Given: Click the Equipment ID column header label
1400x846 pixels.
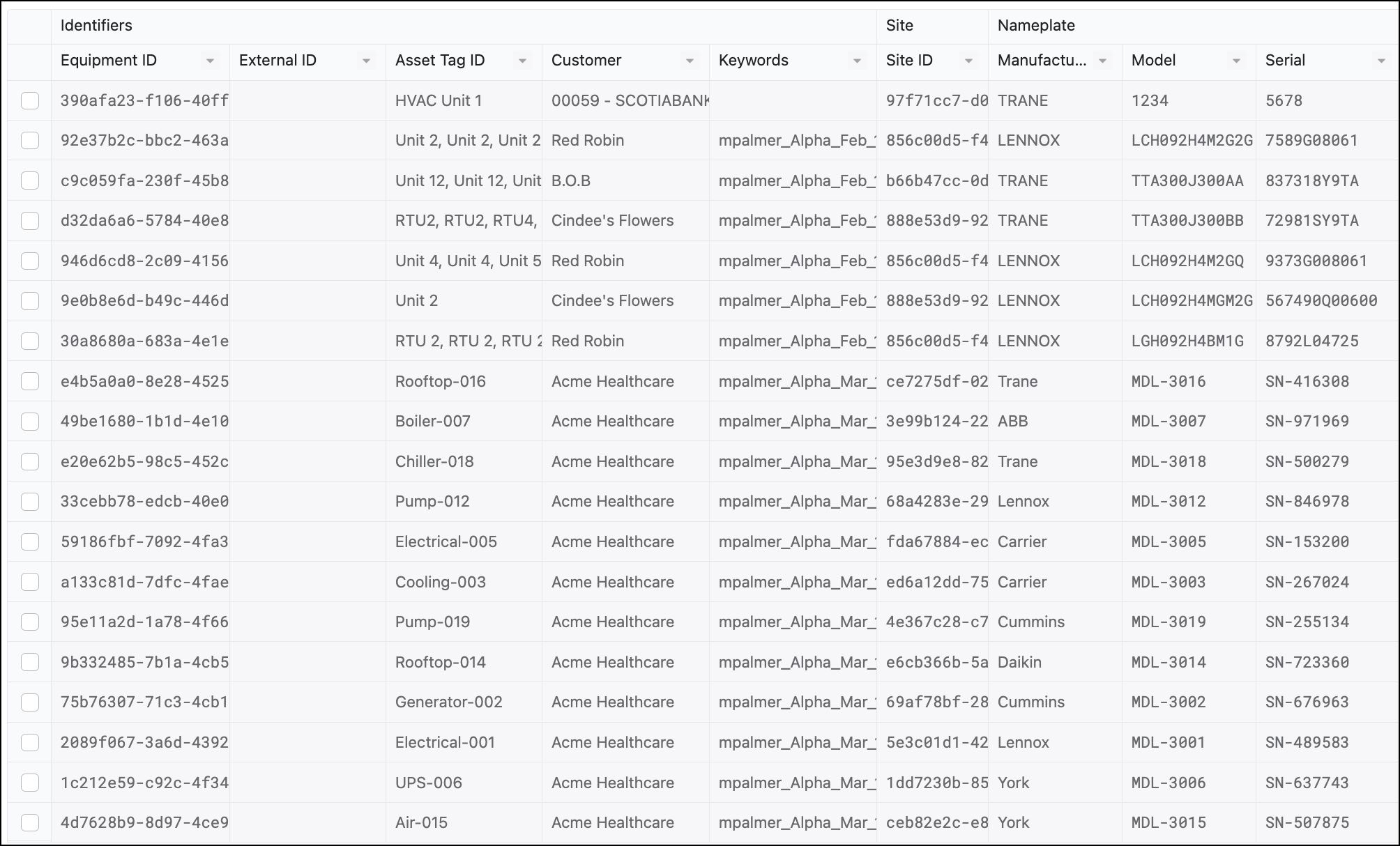Looking at the screenshot, I should click(109, 61).
